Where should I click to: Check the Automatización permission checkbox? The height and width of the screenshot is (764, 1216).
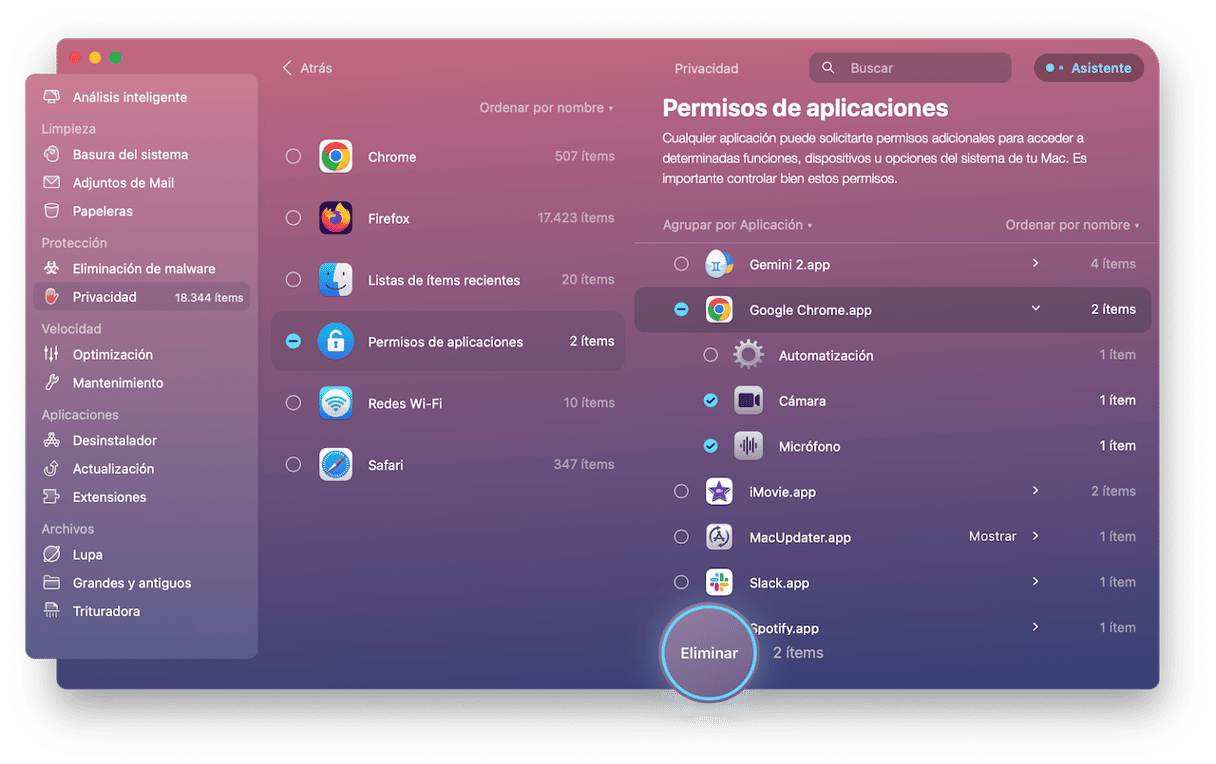click(711, 355)
